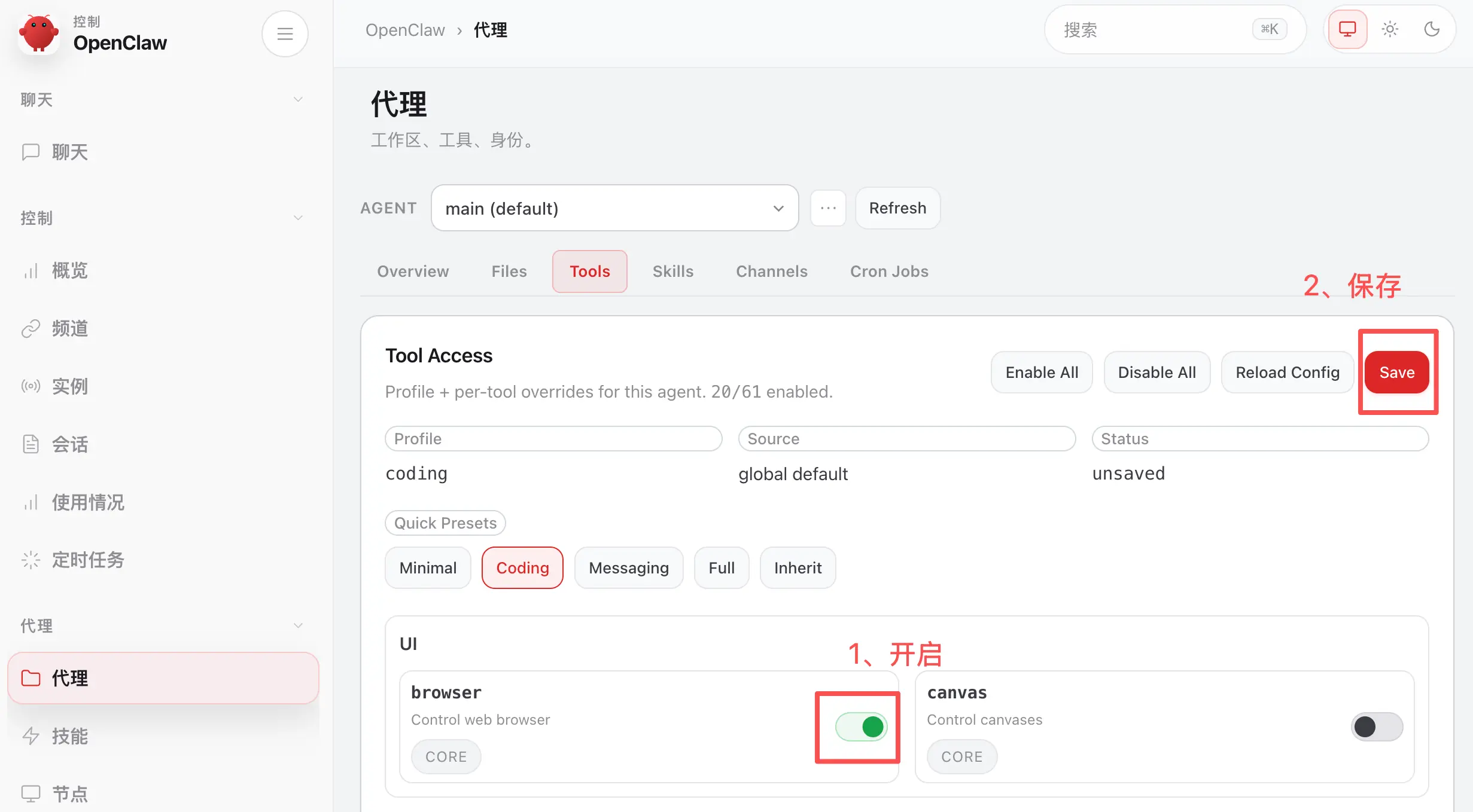This screenshot has width=1473, height=812.
Task: Switch to dark theme moon icon
Action: pyautogui.click(x=1432, y=29)
